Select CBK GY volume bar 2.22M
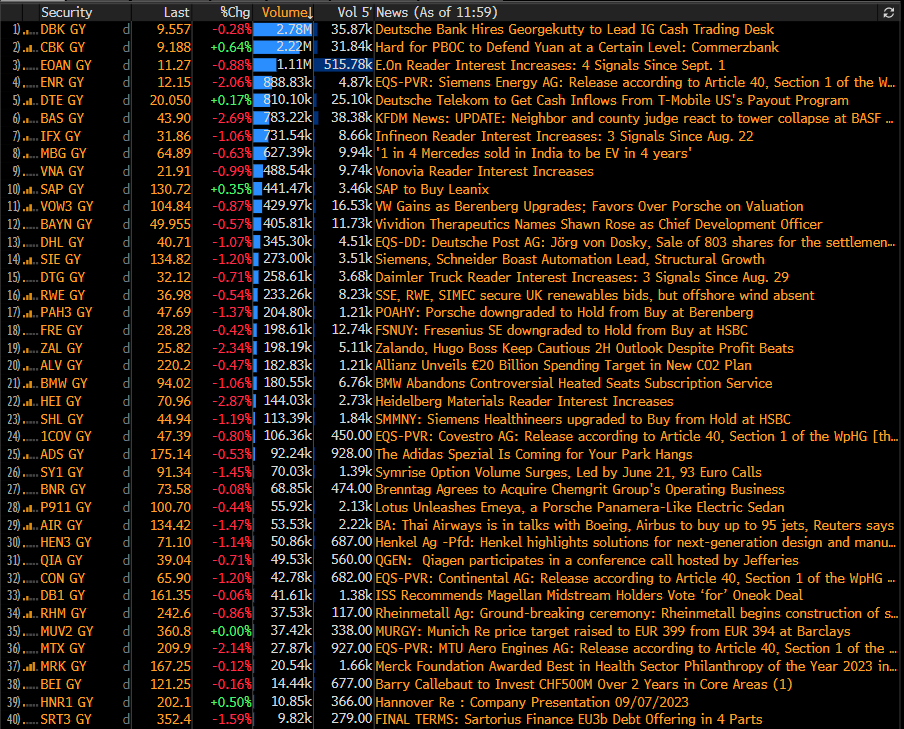Image resolution: width=904 pixels, height=729 pixels. [x=283, y=47]
